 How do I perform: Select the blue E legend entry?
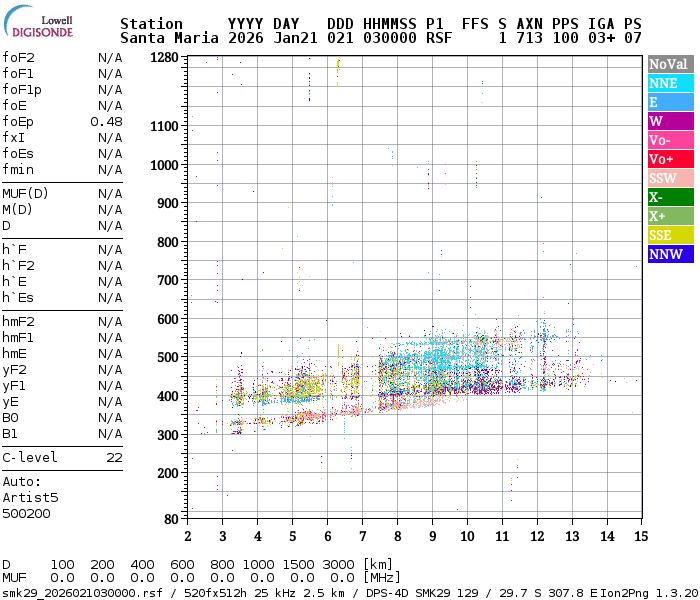pos(669,102)
